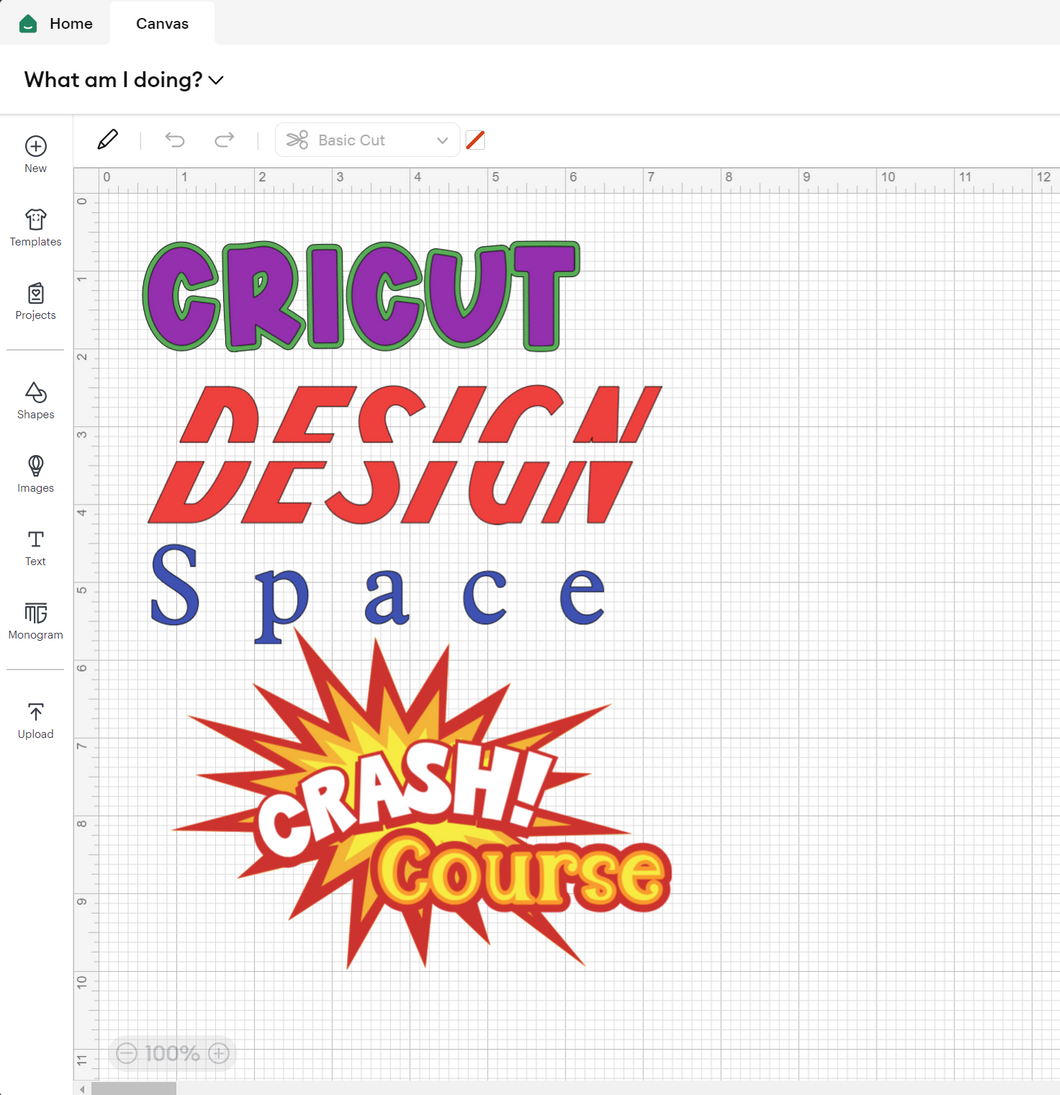1060x1095 pixels.
Task: Switch to the Home tab
Action: (x=56, y=23)
